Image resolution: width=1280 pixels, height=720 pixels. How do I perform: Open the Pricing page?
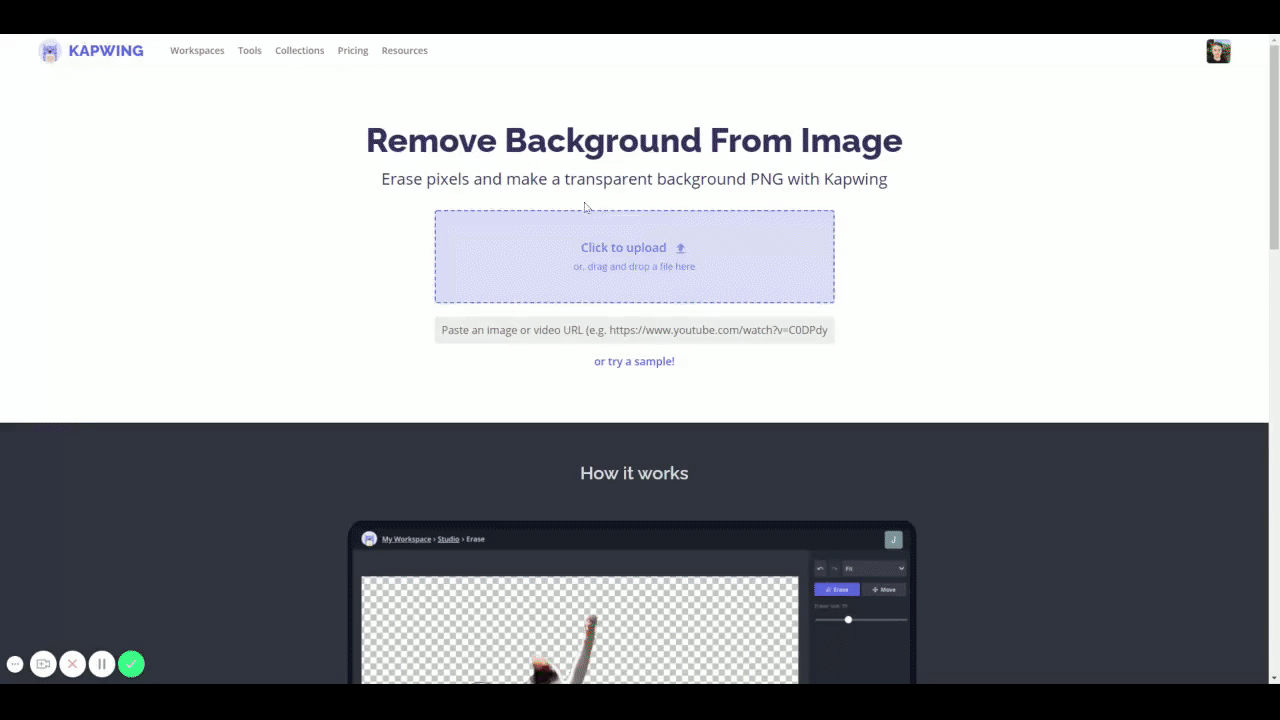pos(353,51)
